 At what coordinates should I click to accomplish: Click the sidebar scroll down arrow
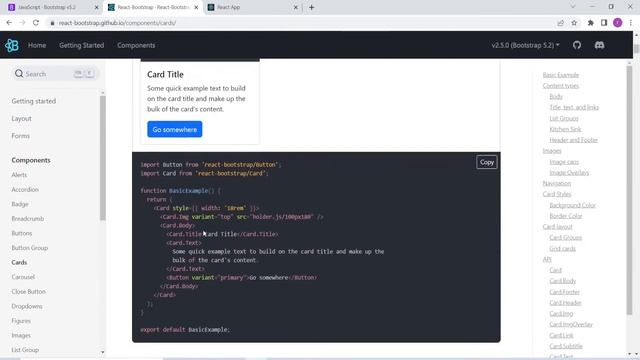coord(102,352)
